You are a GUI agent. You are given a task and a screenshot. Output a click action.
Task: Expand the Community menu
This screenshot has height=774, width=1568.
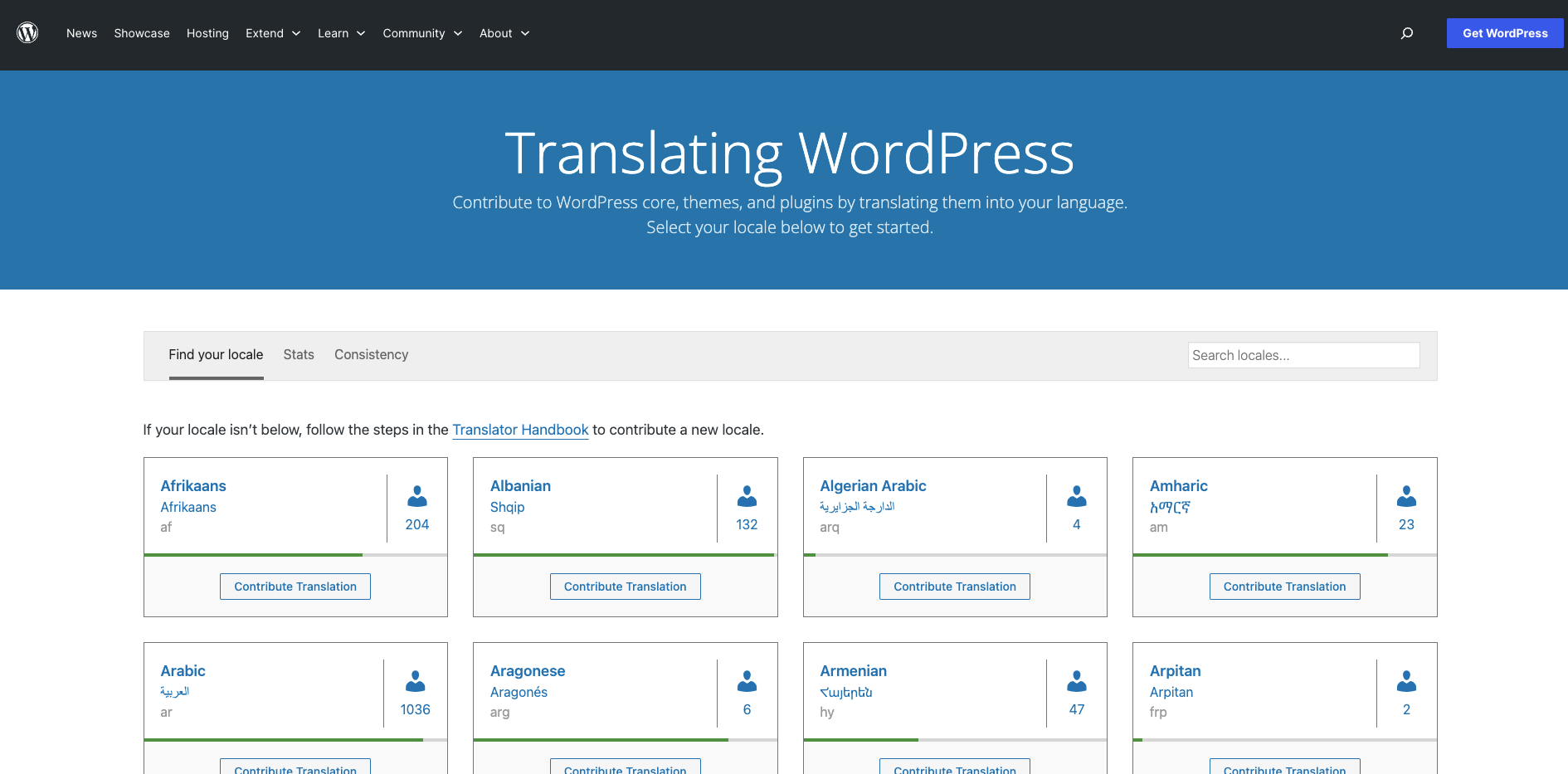click(422, 33)
